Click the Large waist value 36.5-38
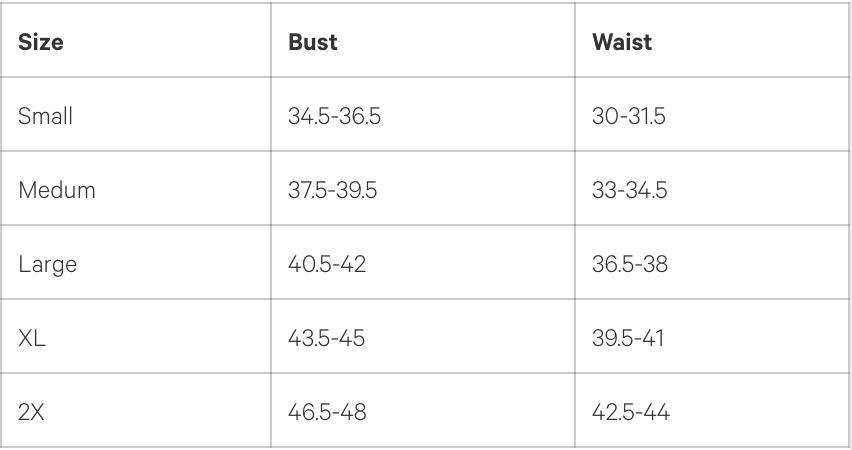 [628, 265]
